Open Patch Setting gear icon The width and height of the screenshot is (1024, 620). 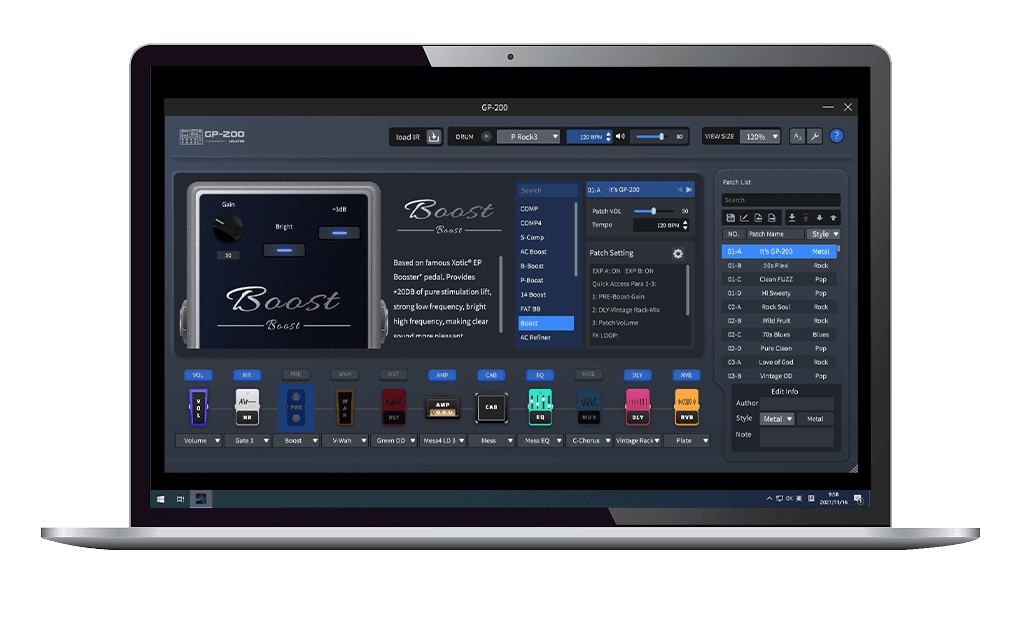coord(678,253)
